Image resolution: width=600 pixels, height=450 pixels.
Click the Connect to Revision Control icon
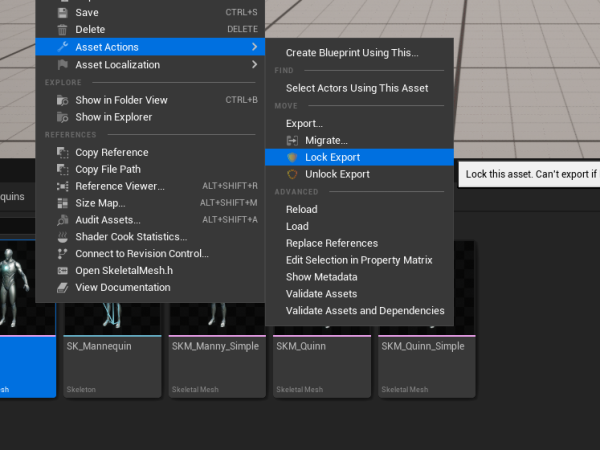click(63, 254)
